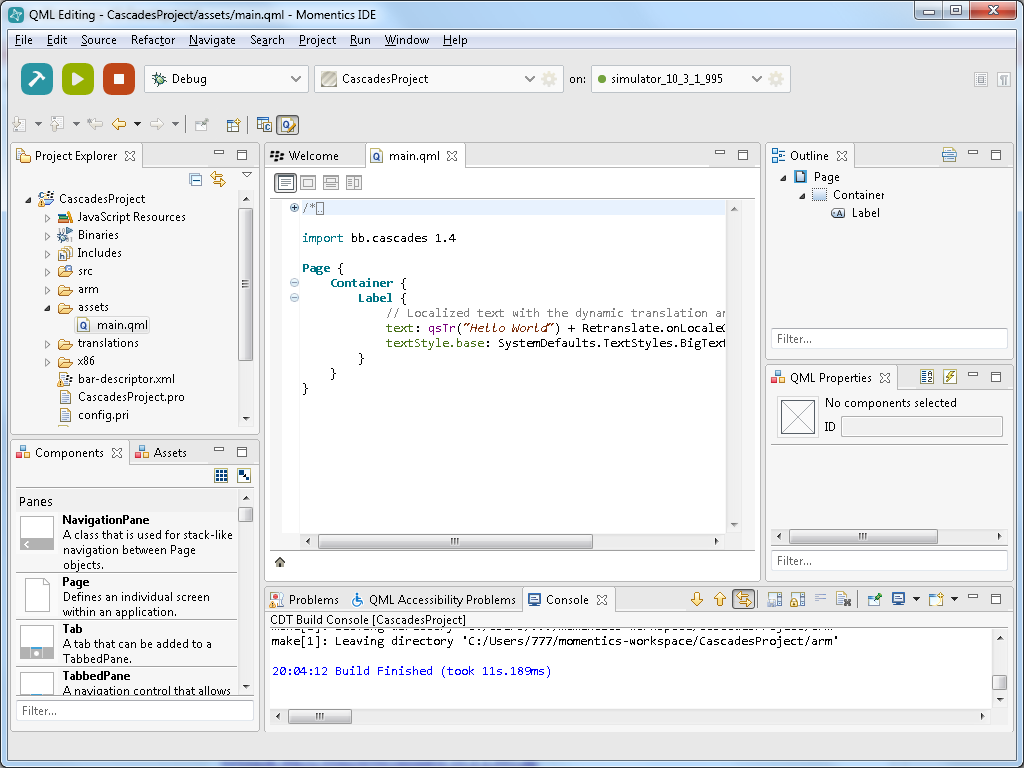Open the Refactor menu
Image resolution: width=1024 pixels, height=768 pixels.
click(x=153, y=40)
